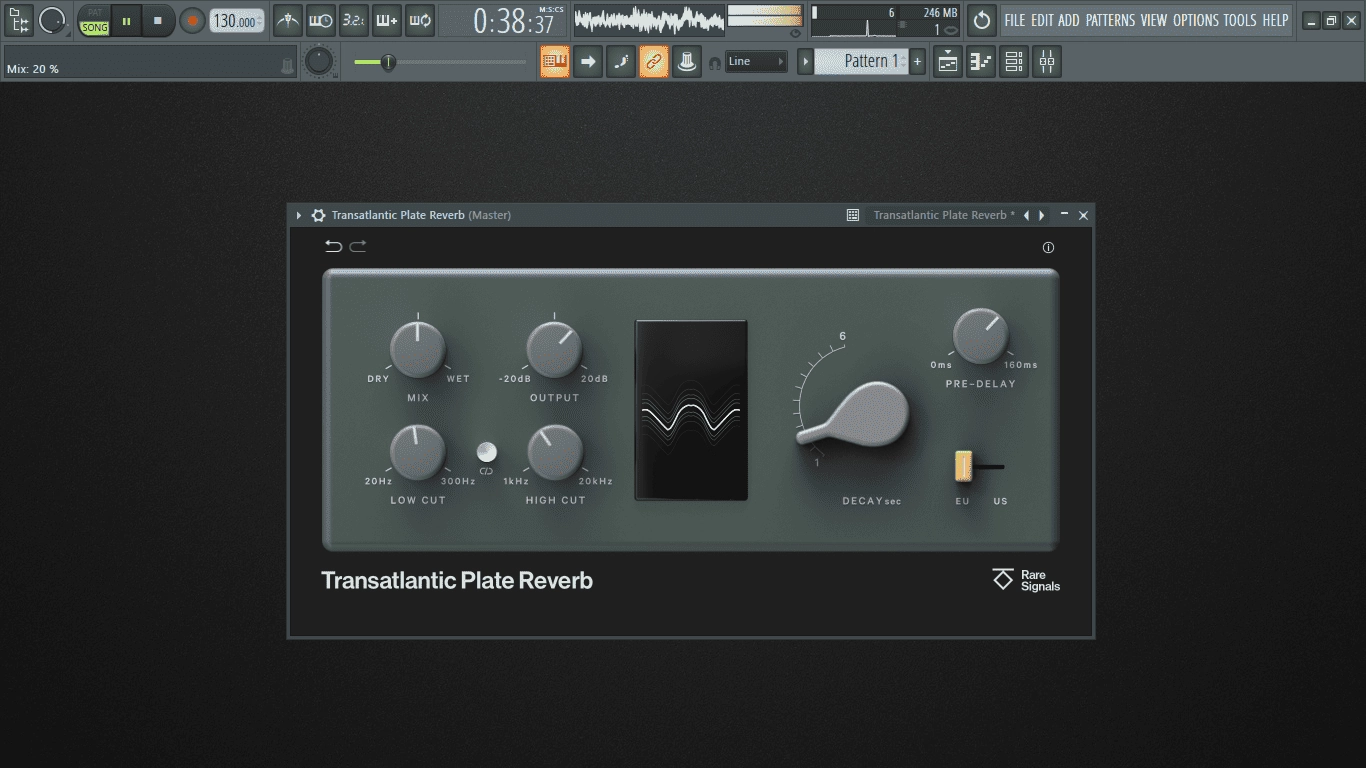The image size is (1366, 768).
Task: Click the magnet snap icon
Action: (x=714, y=62)
